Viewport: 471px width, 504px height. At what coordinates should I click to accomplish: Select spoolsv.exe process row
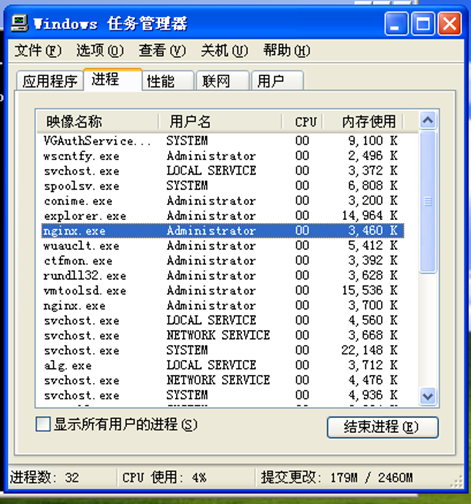[223, 186]
